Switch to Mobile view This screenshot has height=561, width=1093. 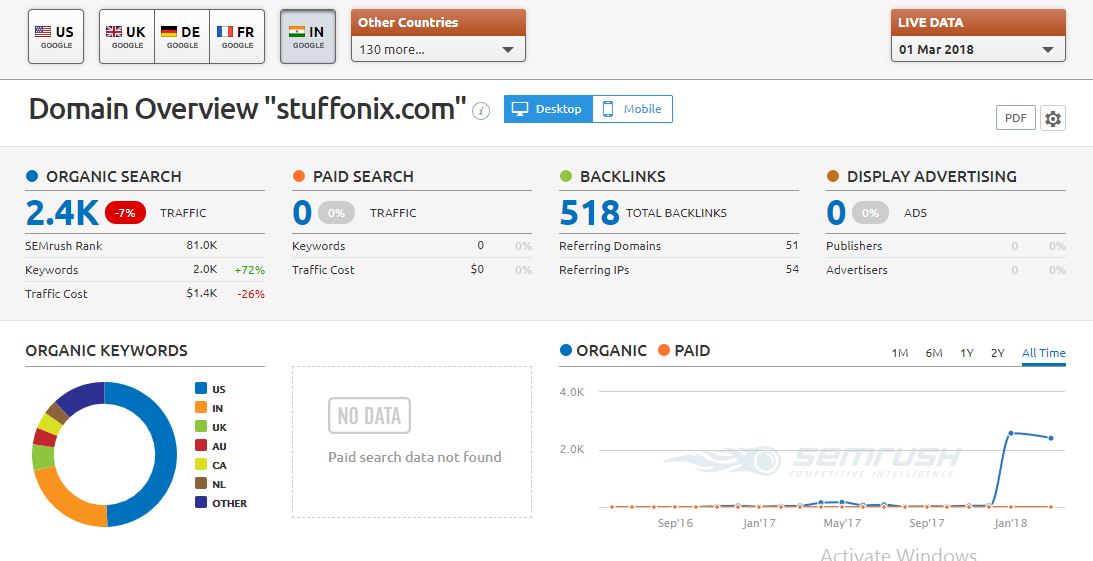point(632,109)
